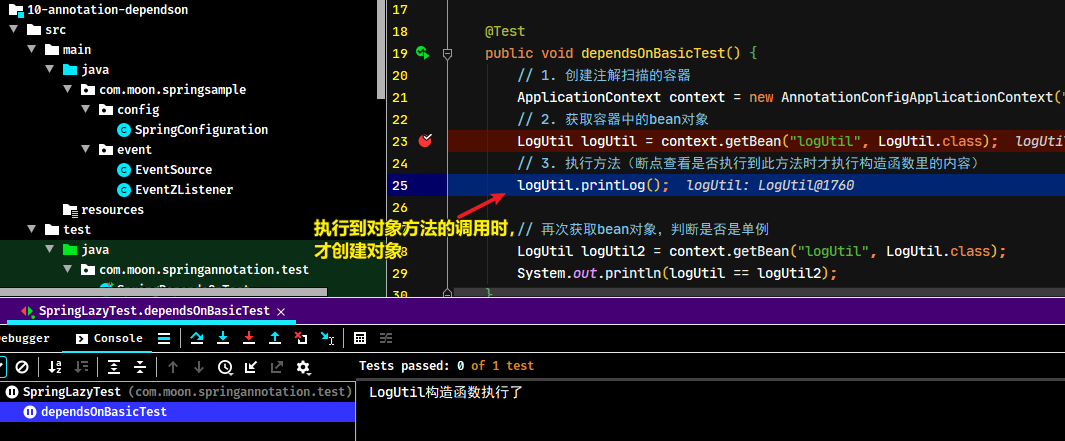Select dependsOnBasicTest in the test tree
The height and width of the screenshot is (441, 1065).
pyautogui.click(x=104, y=412)
